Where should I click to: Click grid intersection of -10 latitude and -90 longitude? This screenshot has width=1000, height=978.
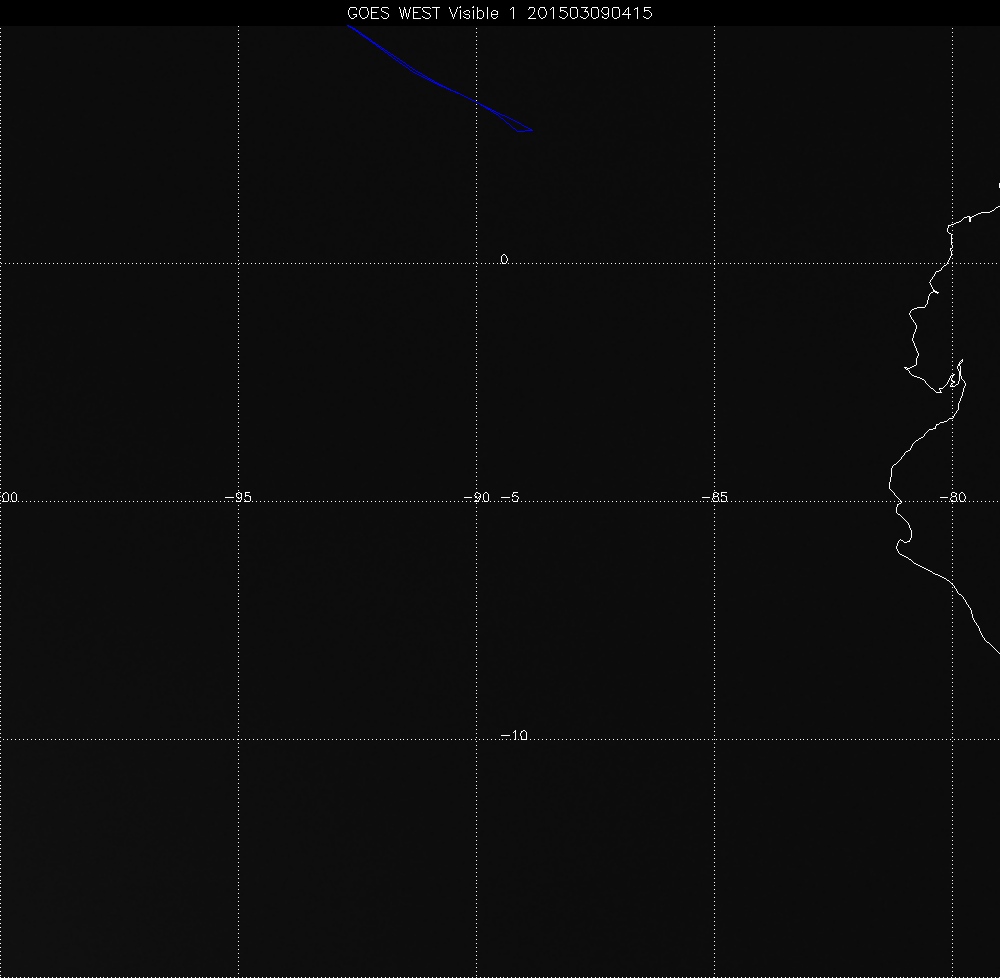click(476, 739)
